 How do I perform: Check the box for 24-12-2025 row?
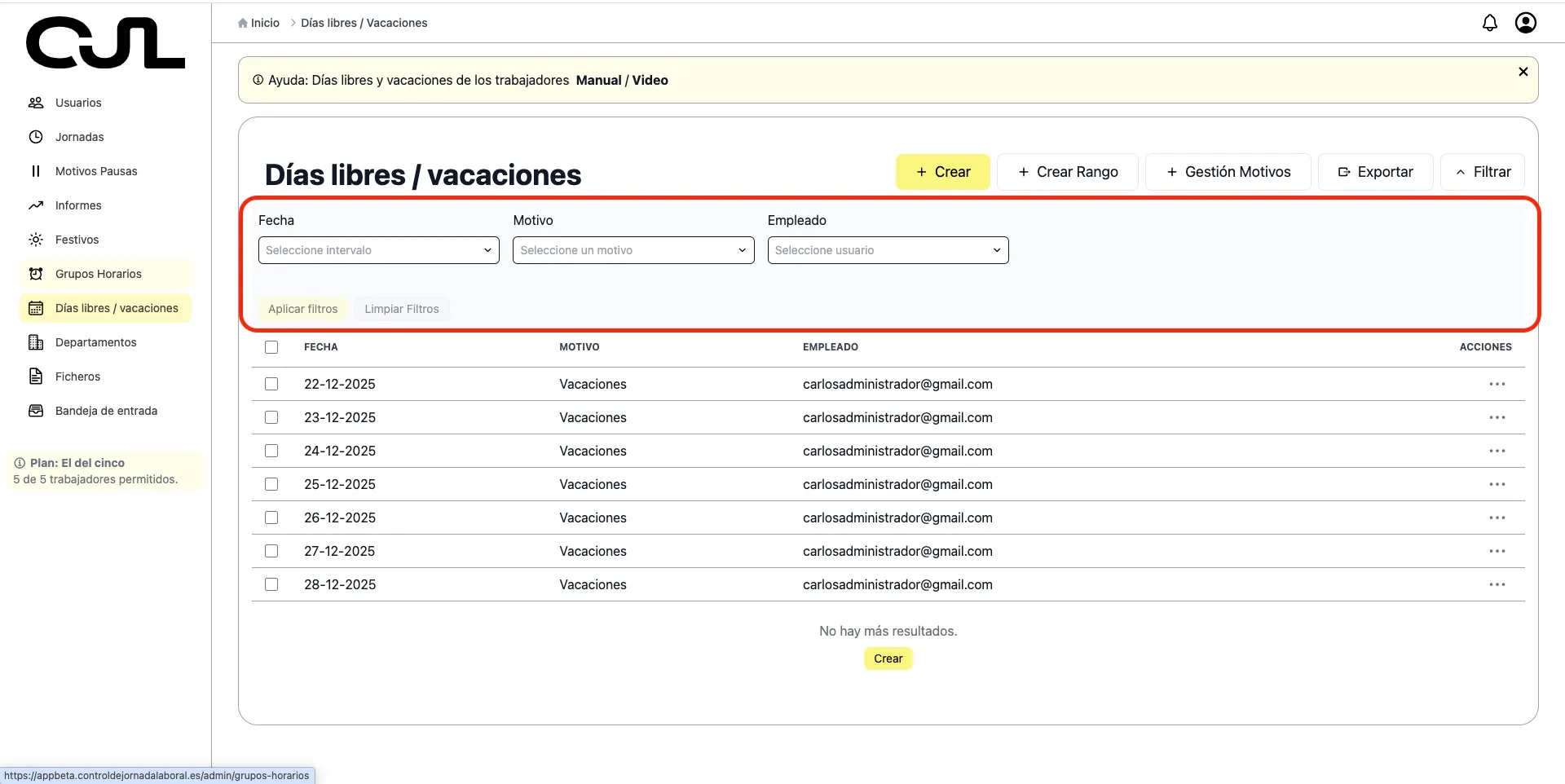[271, 451]
